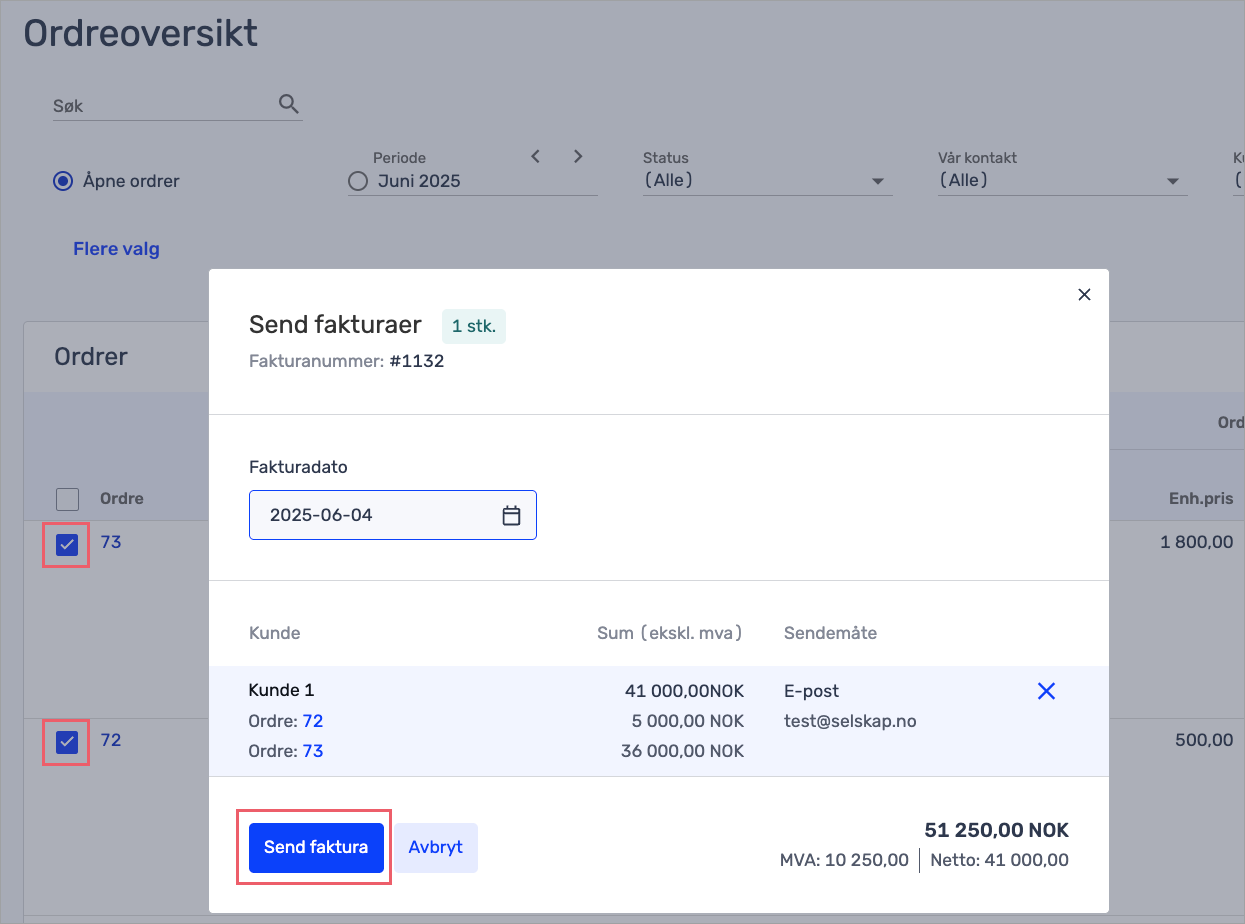Go to previous period with left chevron
This screenshot has width=1245, height=924.
tap(535, 156)
